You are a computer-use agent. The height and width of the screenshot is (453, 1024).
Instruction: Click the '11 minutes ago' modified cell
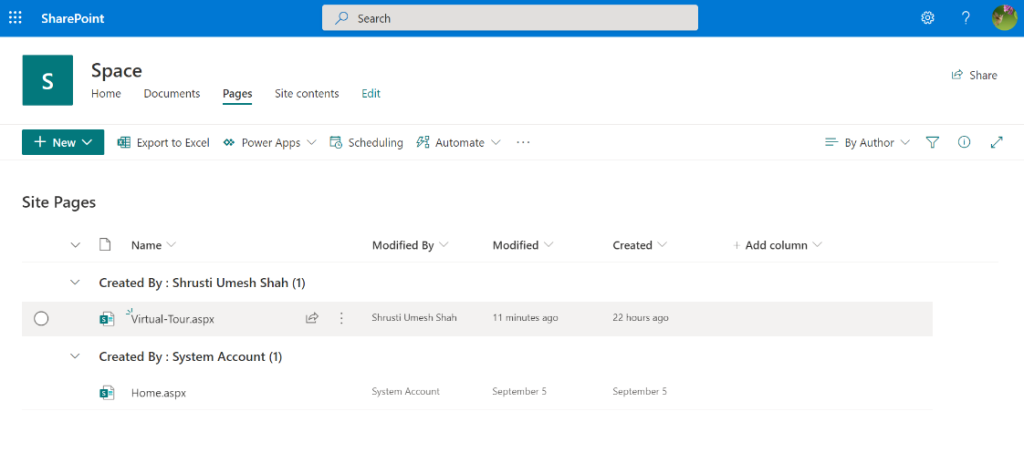tap(525, 318)
